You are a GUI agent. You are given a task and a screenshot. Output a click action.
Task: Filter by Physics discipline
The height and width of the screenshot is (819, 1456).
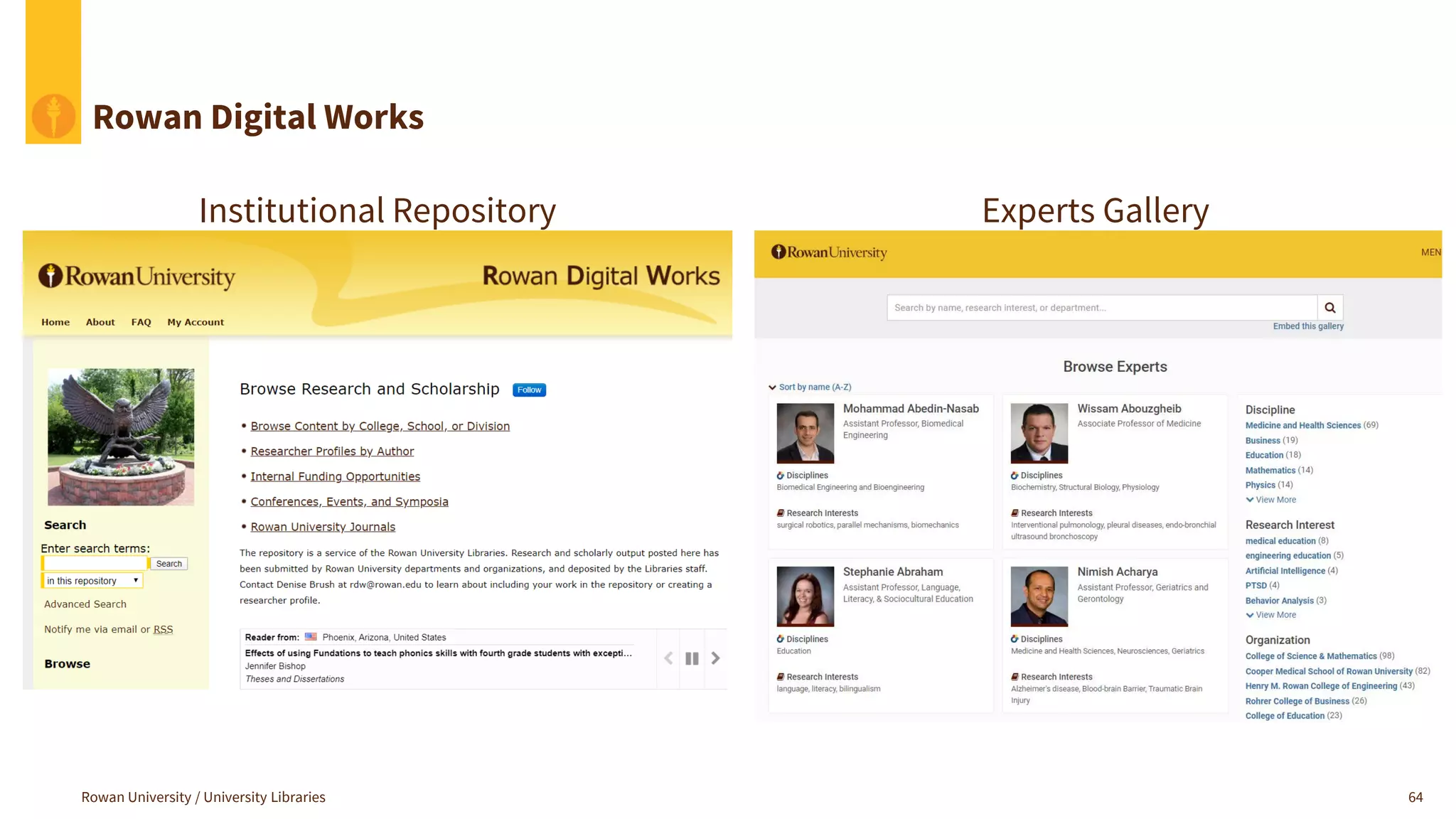click(x=1260, y=485)
